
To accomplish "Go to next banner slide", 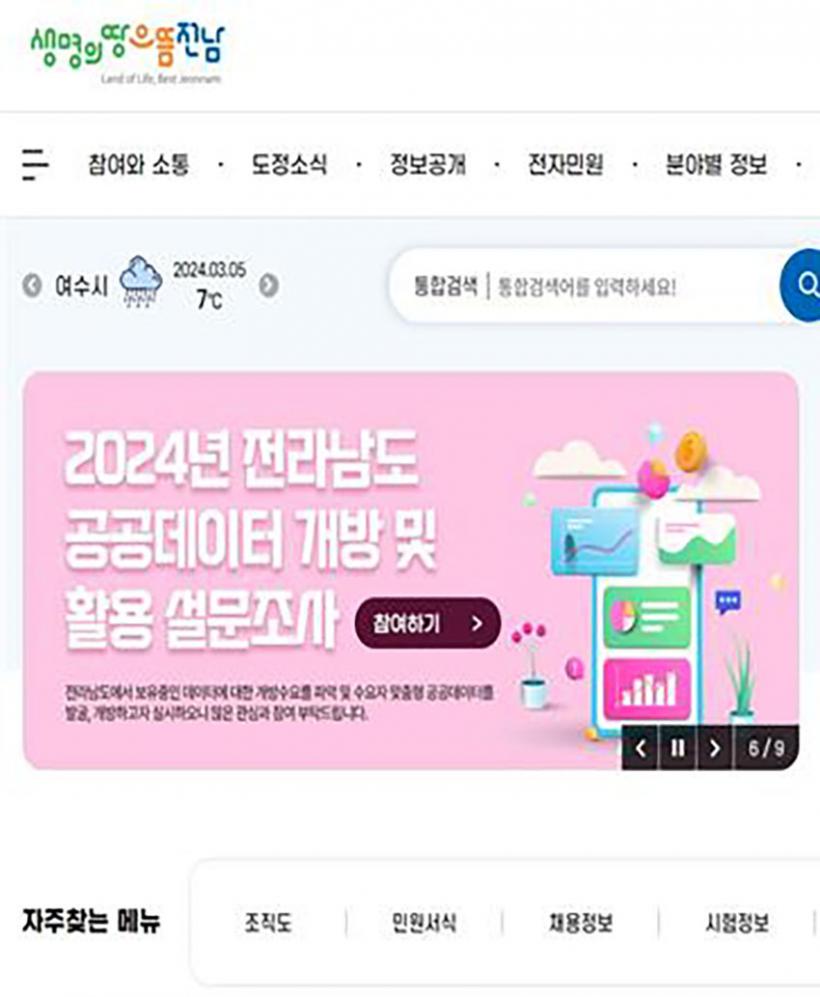I will pos(714,748).
